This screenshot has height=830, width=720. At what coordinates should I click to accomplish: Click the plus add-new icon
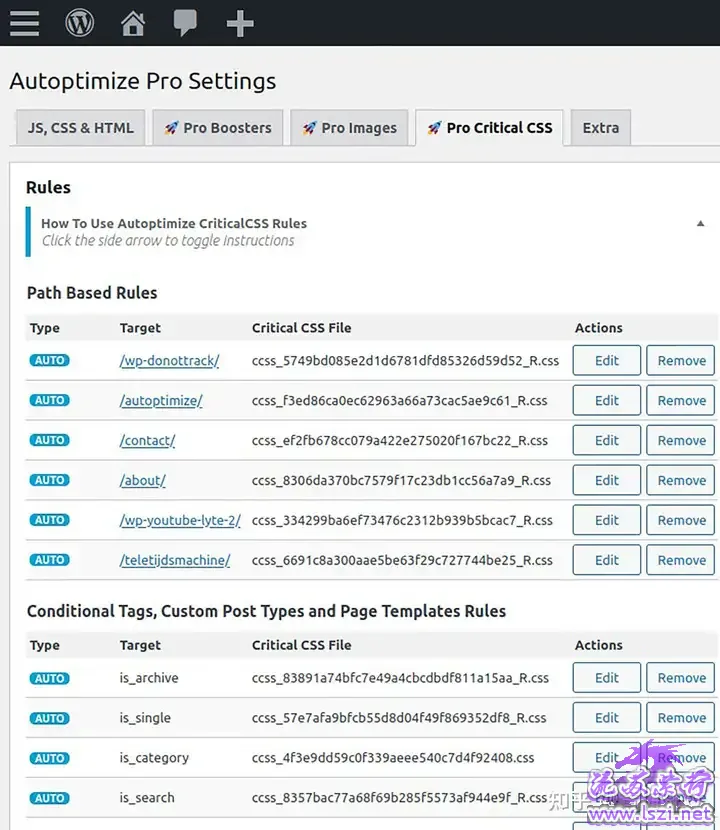click(x=240, y=23)
